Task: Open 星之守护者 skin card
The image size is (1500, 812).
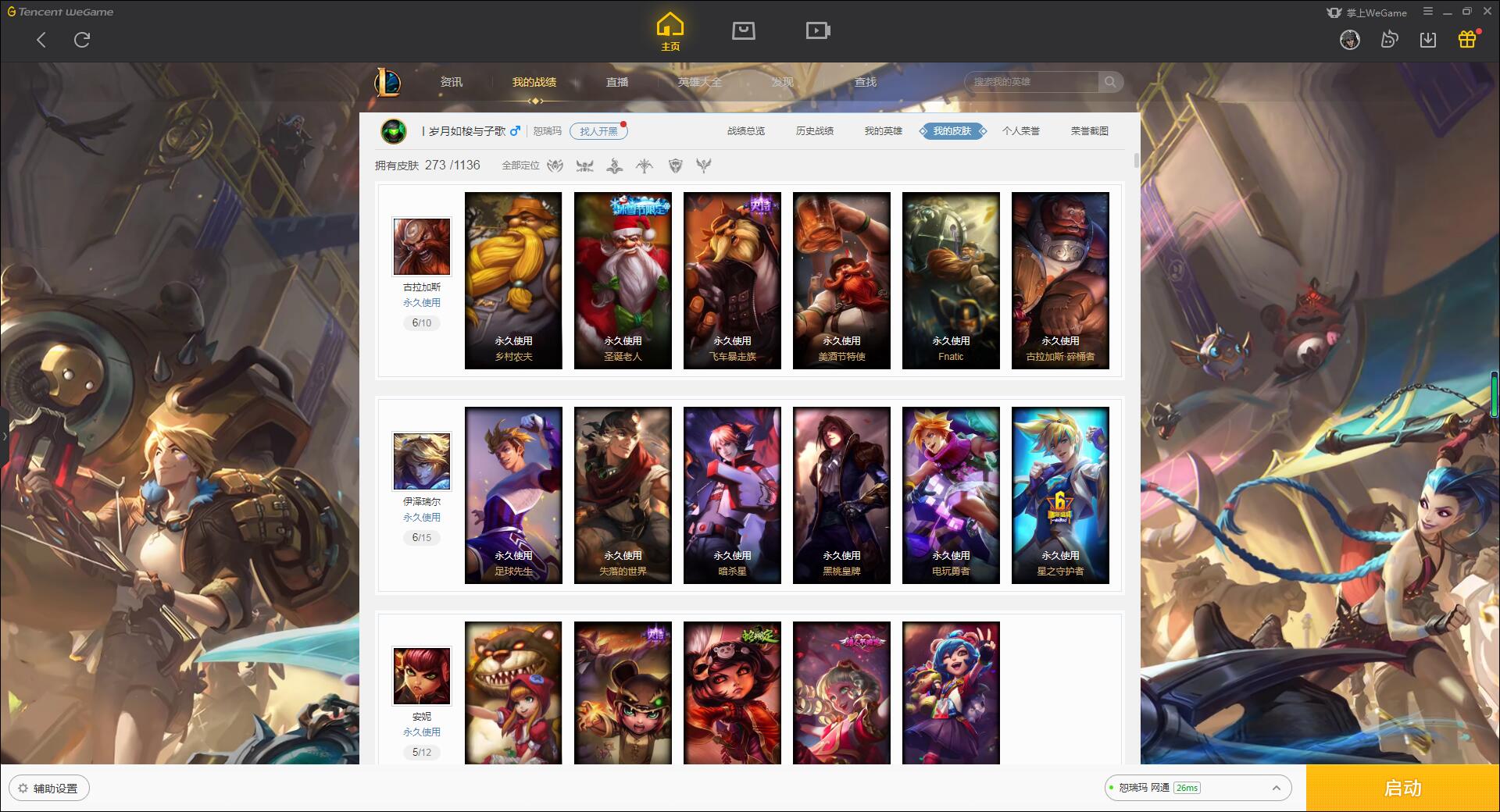Action: pyautogui.click(x=1060, y=496)
